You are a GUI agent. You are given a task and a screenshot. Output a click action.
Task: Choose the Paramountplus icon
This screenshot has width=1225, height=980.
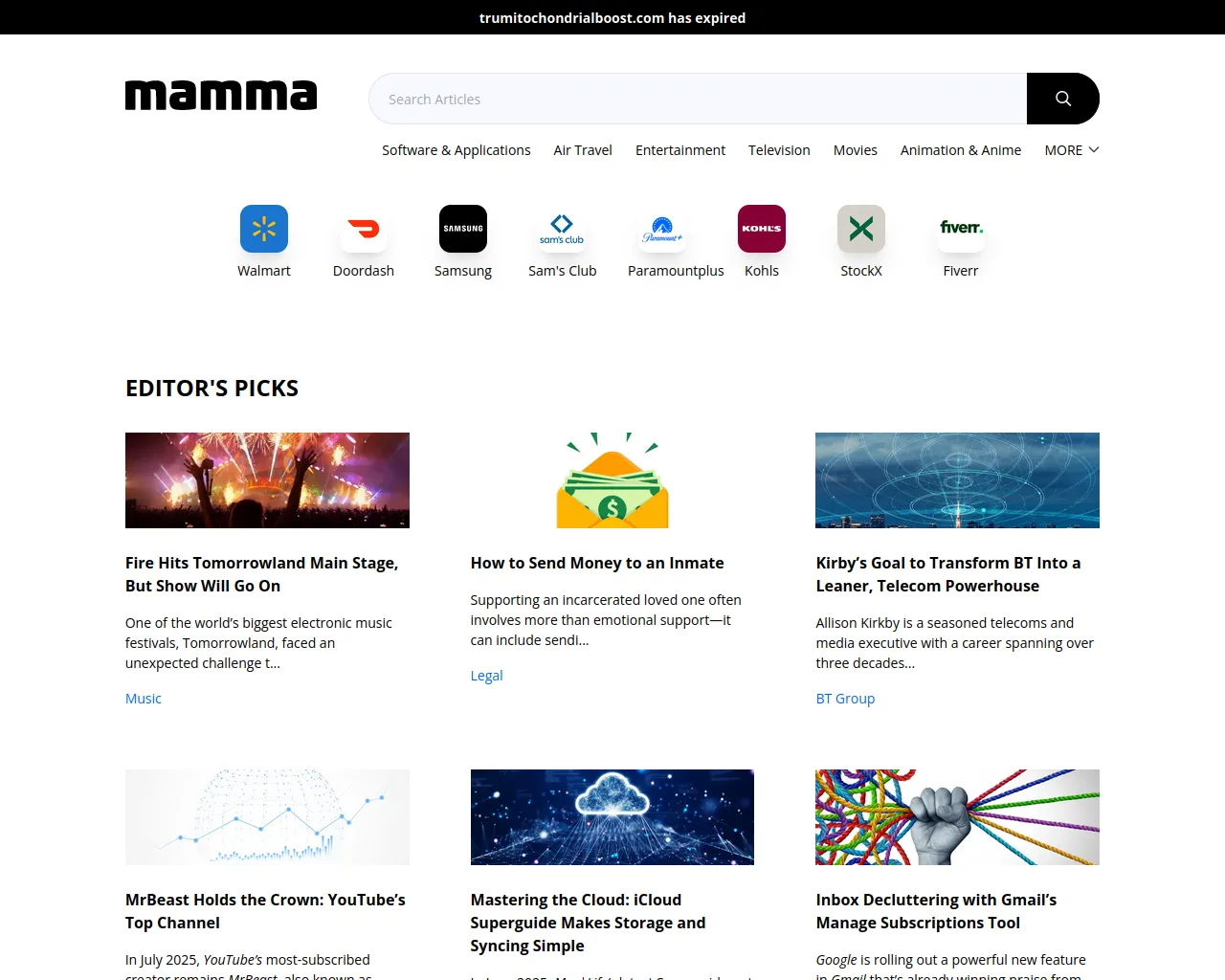(x=662, y=229)
